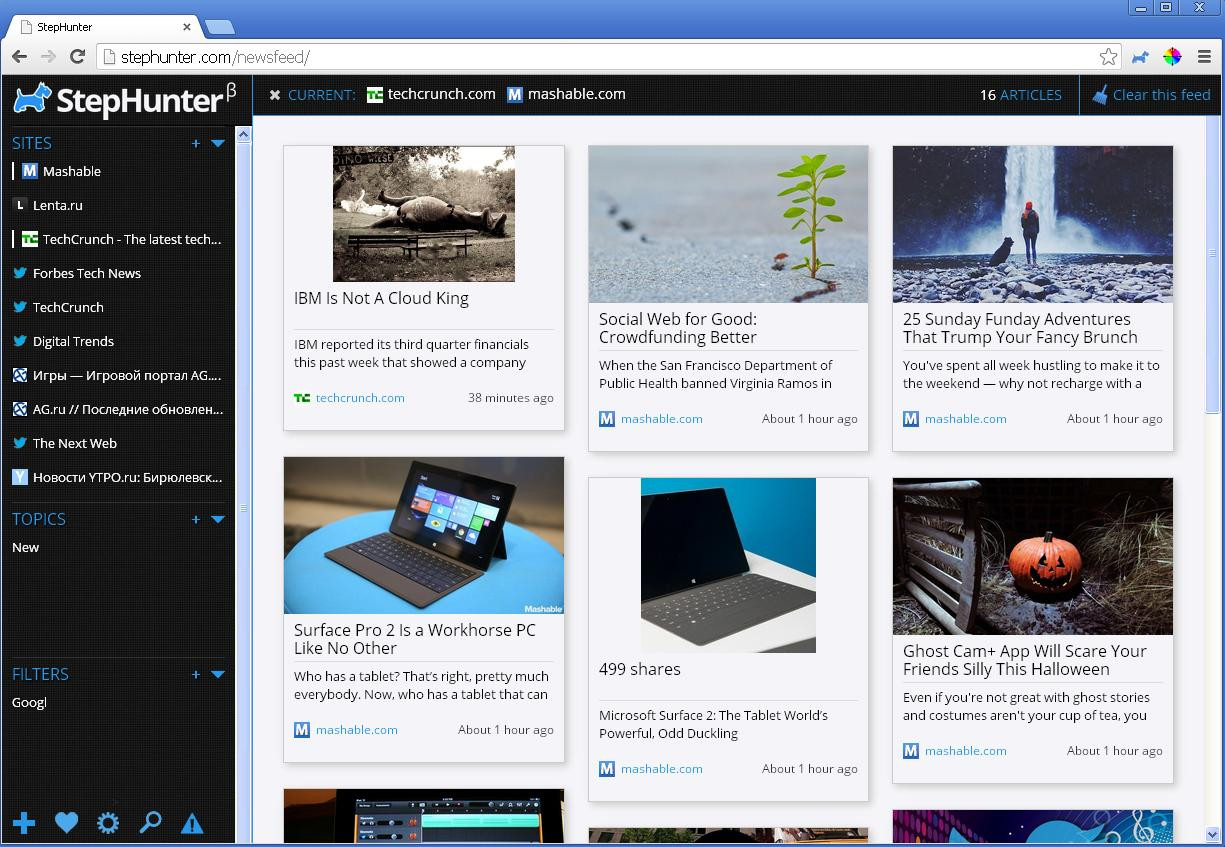Click the 16 ARTICLES counter
Viewport: 1225px width, 847px height.
(x=1020, y=95)
